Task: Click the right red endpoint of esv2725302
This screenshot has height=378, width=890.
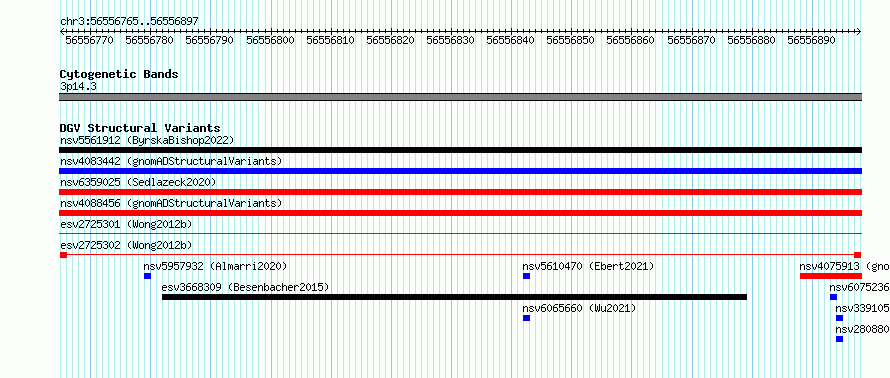Action: 858,255
